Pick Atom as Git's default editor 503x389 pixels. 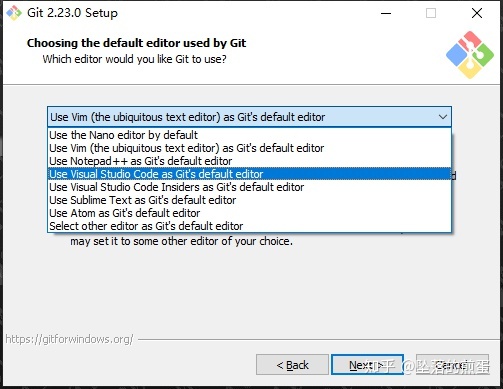tap(249, 213)
